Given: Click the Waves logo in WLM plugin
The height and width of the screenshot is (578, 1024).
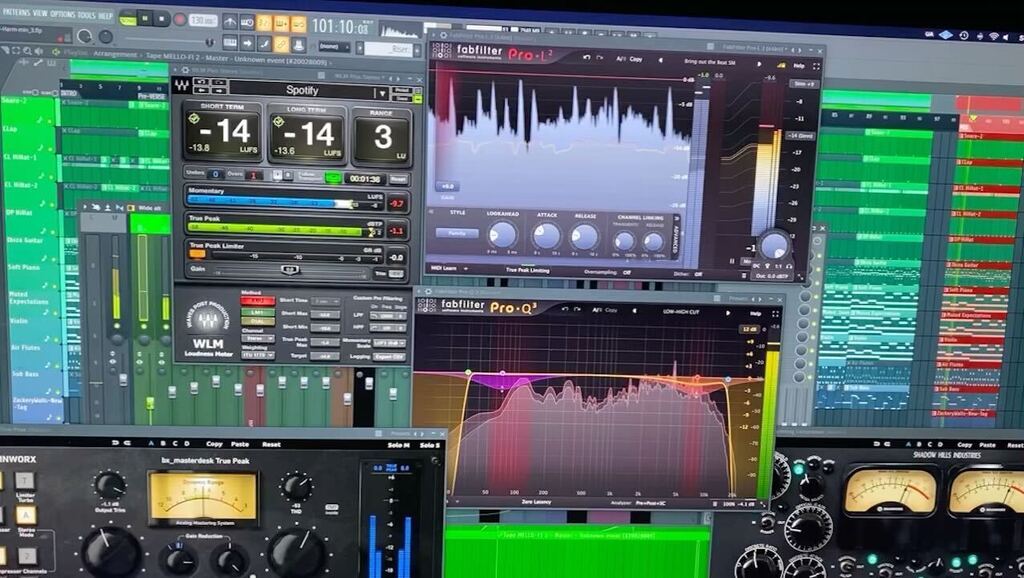Looking at the screenshot, I should click(x=181, y=86).
